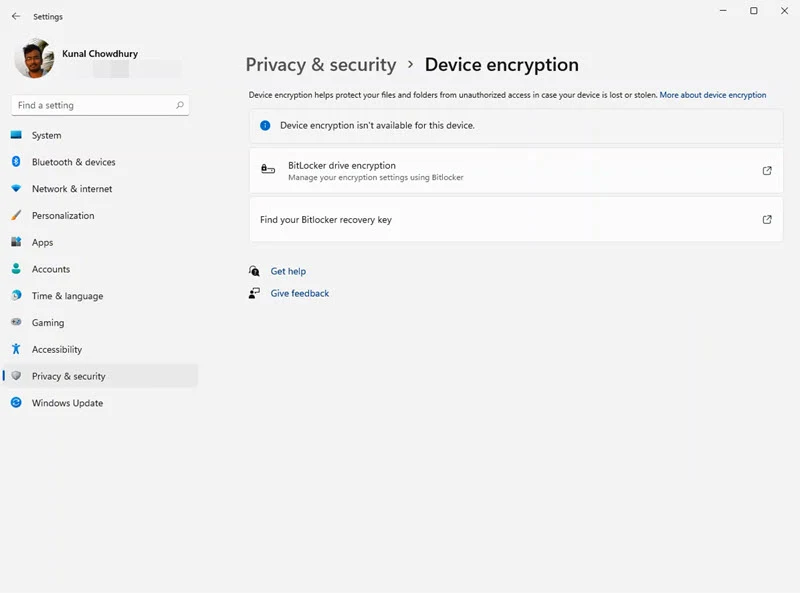Open Windows Update settings
Viewport: 800px width, 593px height.
coord(67,403)
